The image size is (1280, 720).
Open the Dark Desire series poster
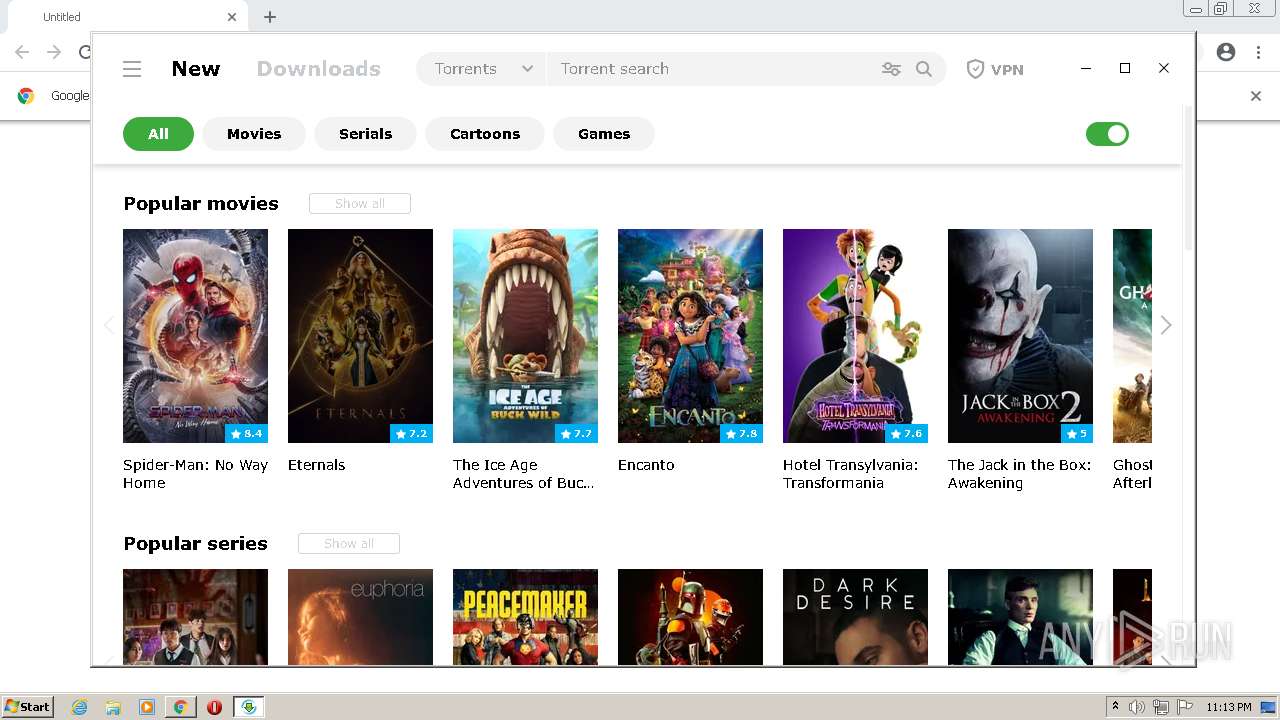[x=855, y=617]
